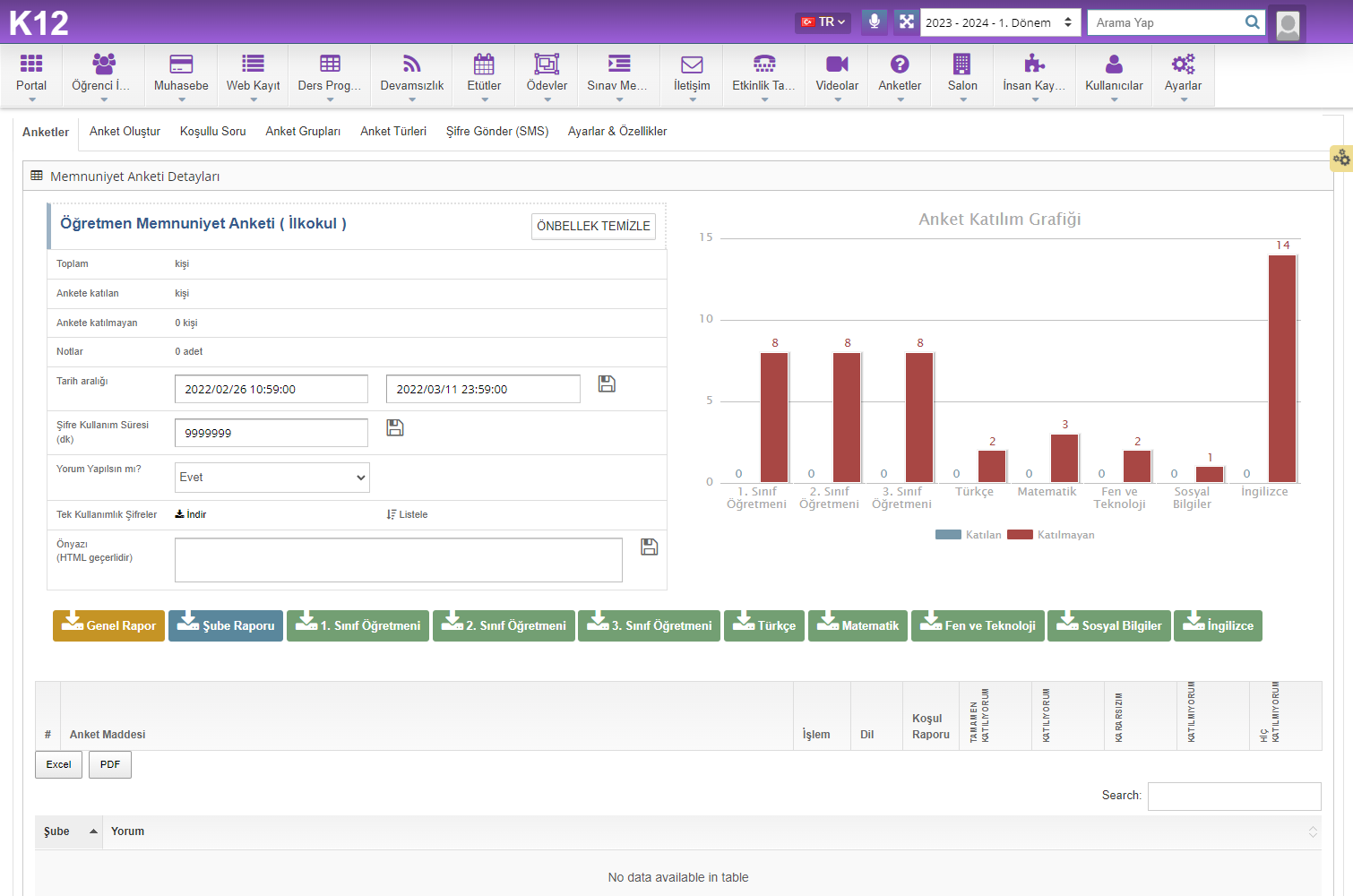1353x896 pixels.
Task: Click the ÖNBELLEK TEMİZLE button
Action: click(x=593, y=226)
